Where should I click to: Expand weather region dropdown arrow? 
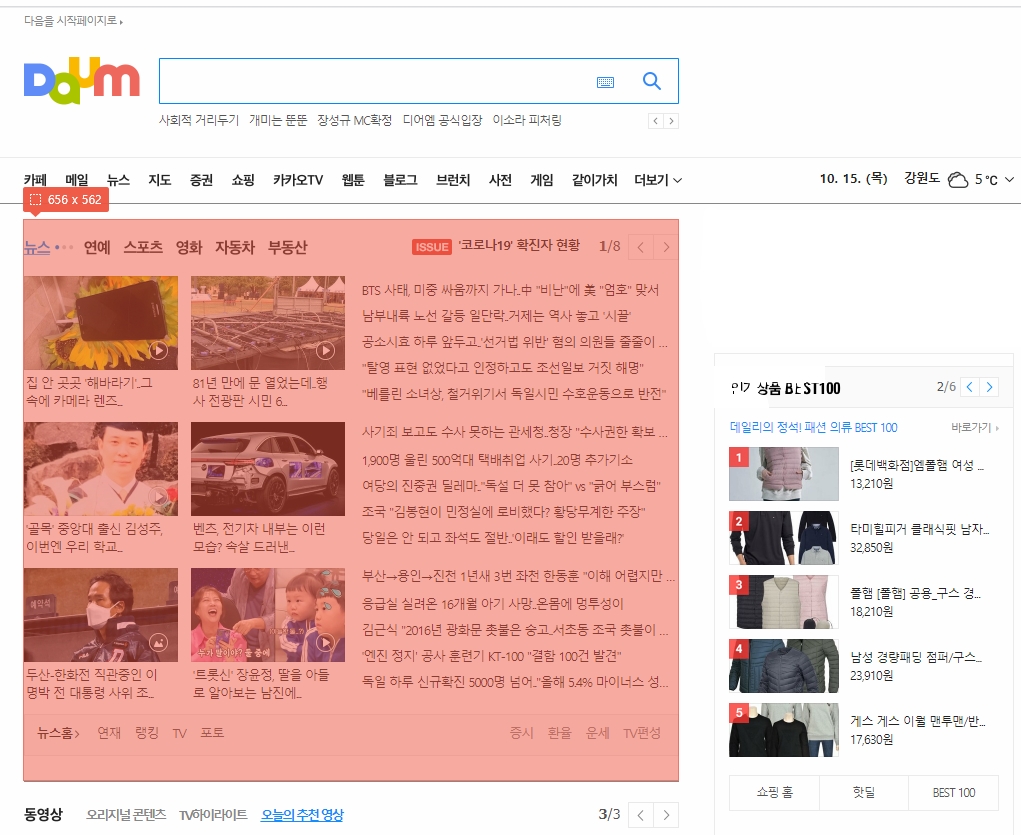1009,180
